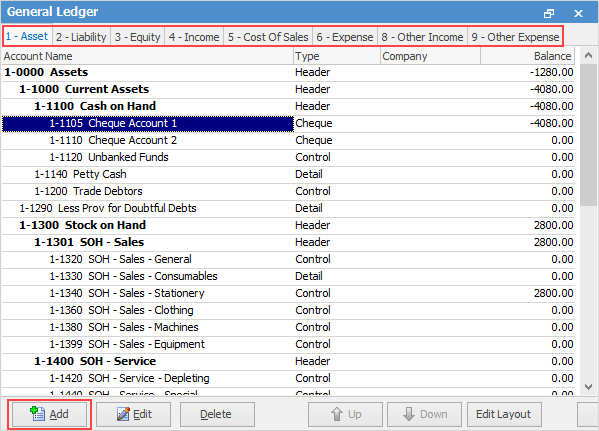This screenshot has height=431, width=599.
Task: Sort by Type column header
Action: (x=337, y=56)
